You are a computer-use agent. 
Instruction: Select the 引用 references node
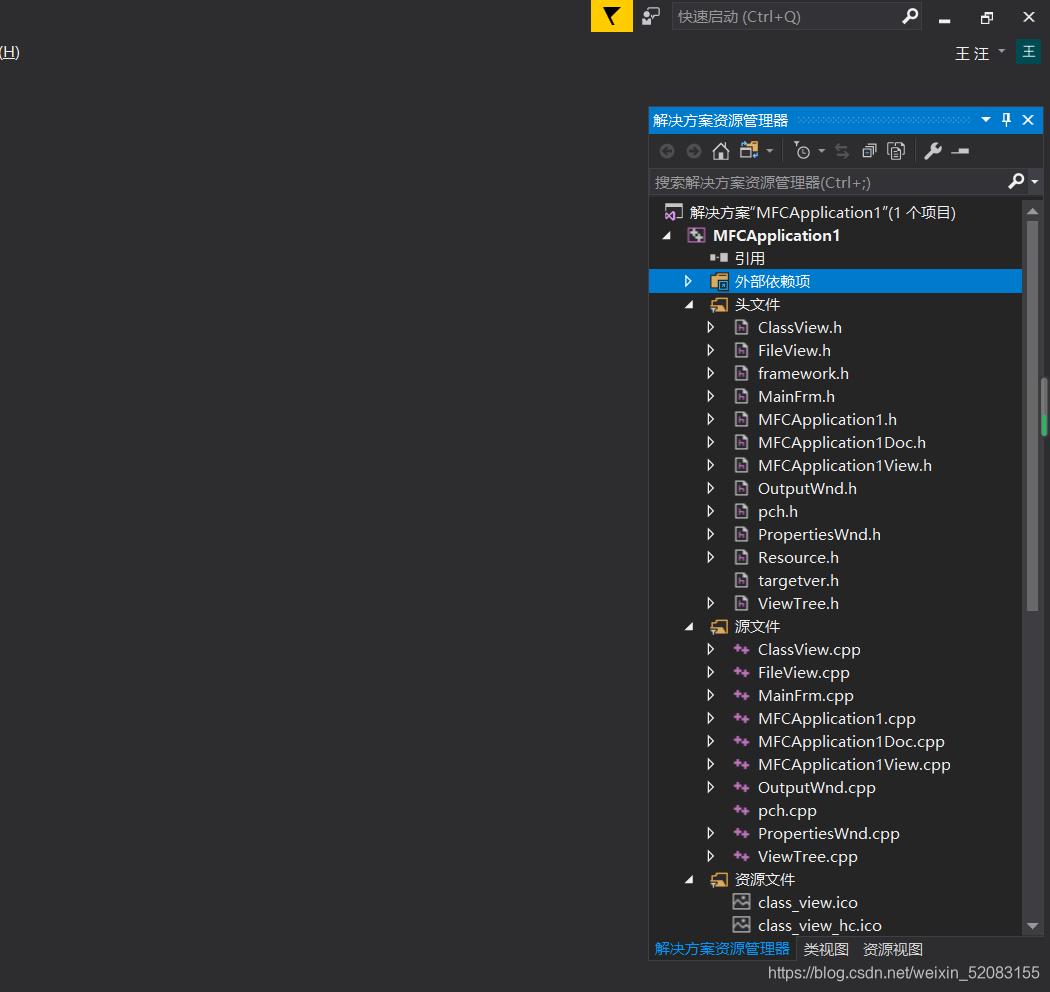click(x=749, y=259)
